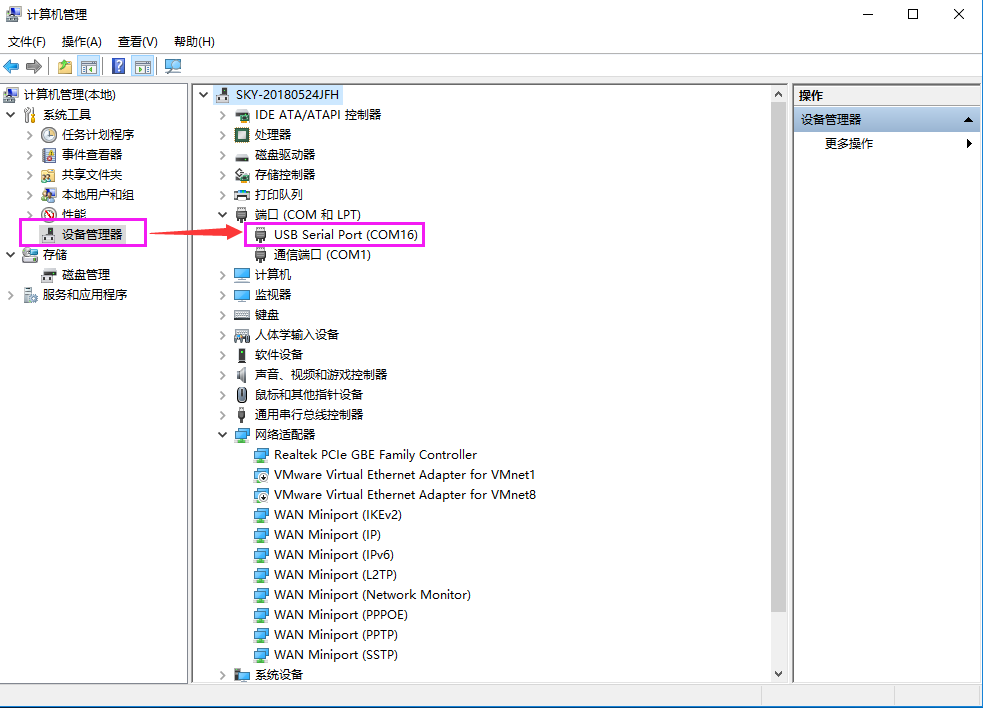983x708 pixels.
Task: Open the 操作(A) menu
Action: pos(81,41)
